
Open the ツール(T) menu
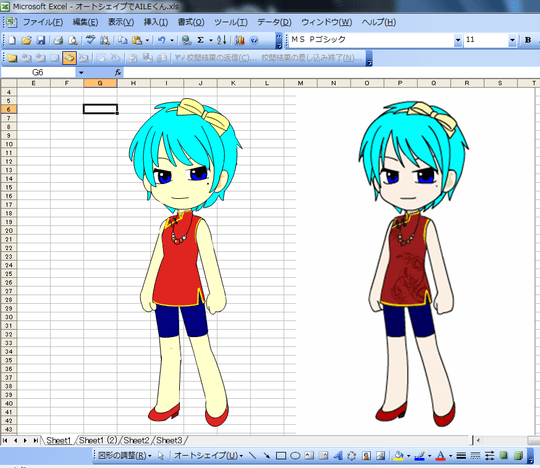click(x=231, y=22)
